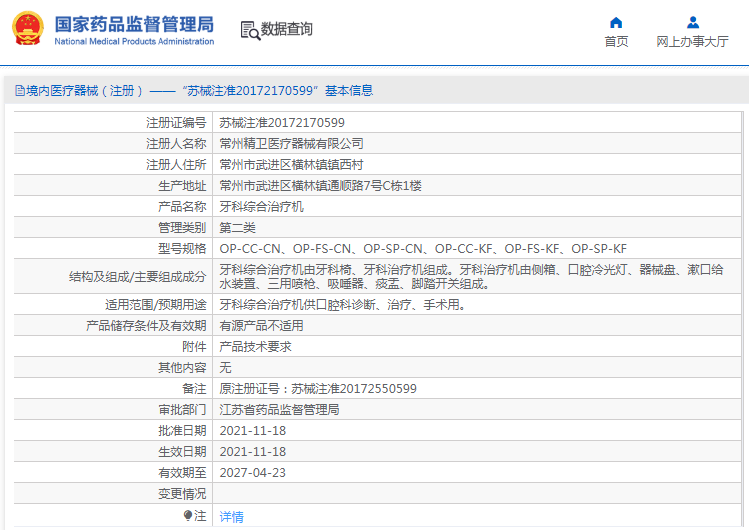Open the 详情 link
Screen dimensions: 749x530
click(x=231, y=516)
